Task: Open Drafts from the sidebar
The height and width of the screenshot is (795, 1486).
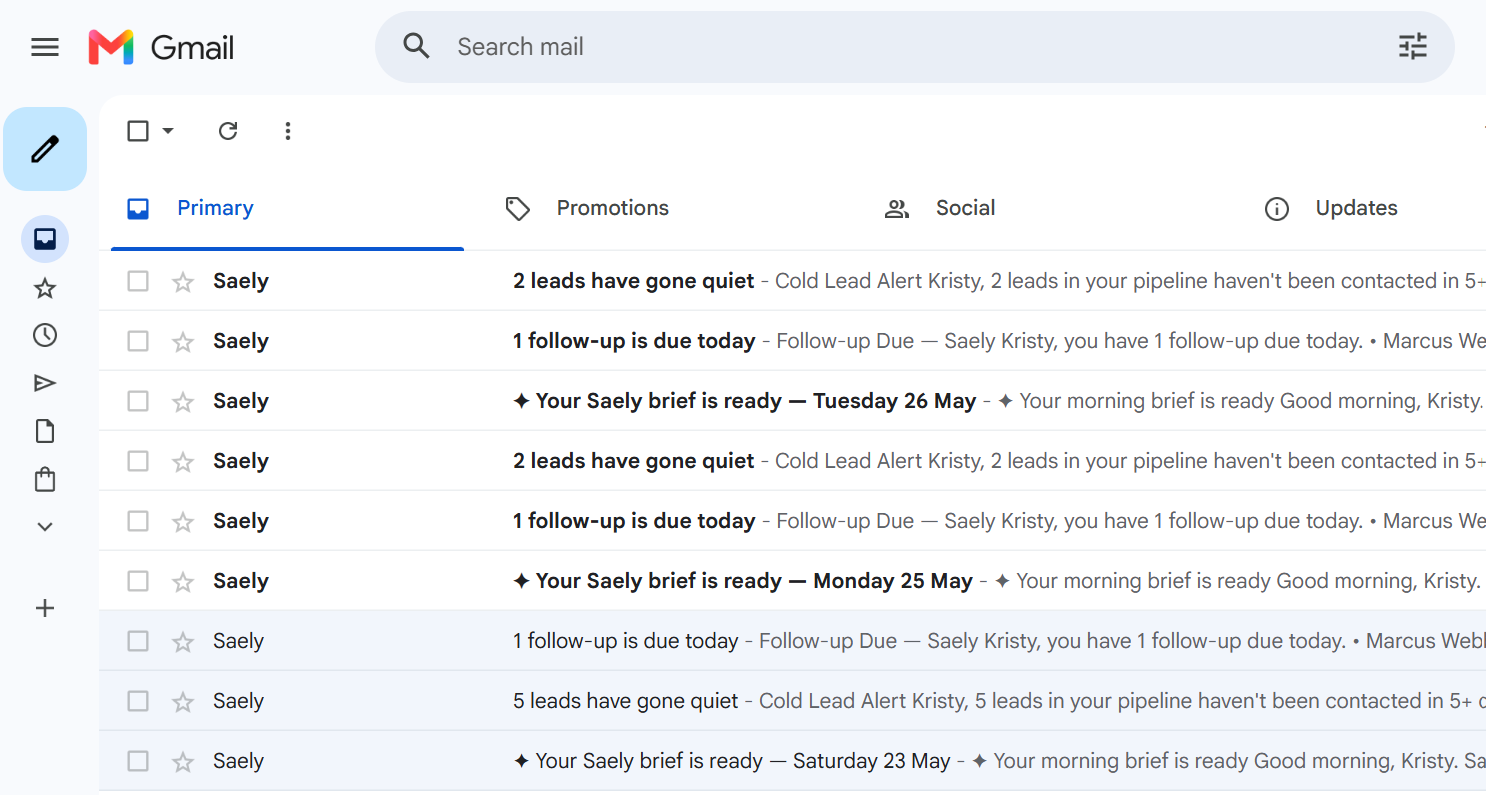Action: click(x=45, y=431)
